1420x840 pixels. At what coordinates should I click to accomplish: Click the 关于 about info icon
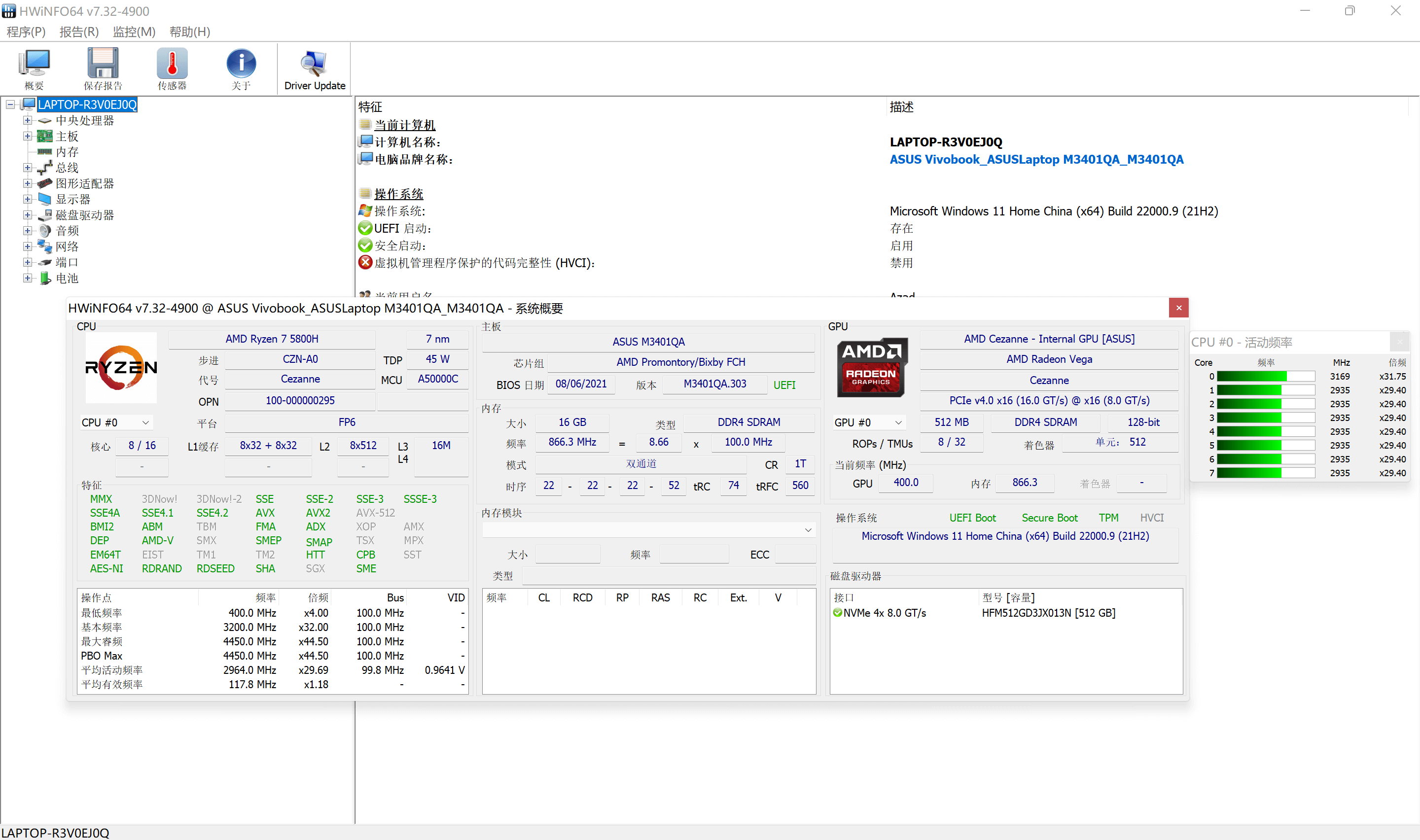[241, 63]
